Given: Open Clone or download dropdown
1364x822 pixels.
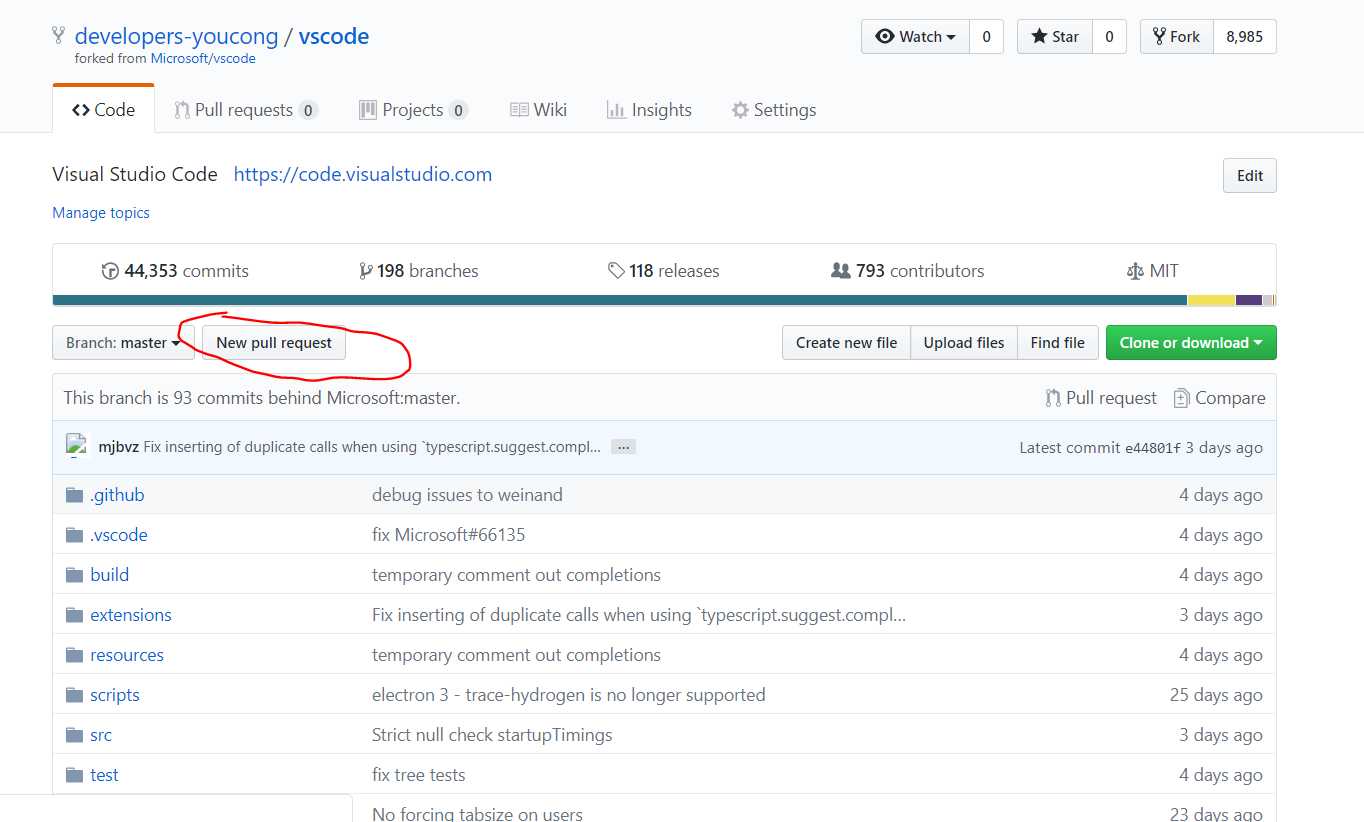Looking at the screenshot, I should [x=1191, y=342].
